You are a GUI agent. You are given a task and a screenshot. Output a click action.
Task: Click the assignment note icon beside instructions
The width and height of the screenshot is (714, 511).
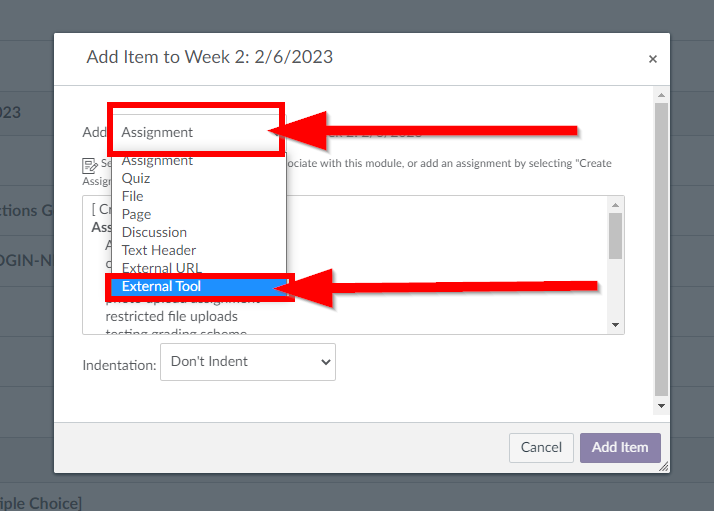pos(89,165)
